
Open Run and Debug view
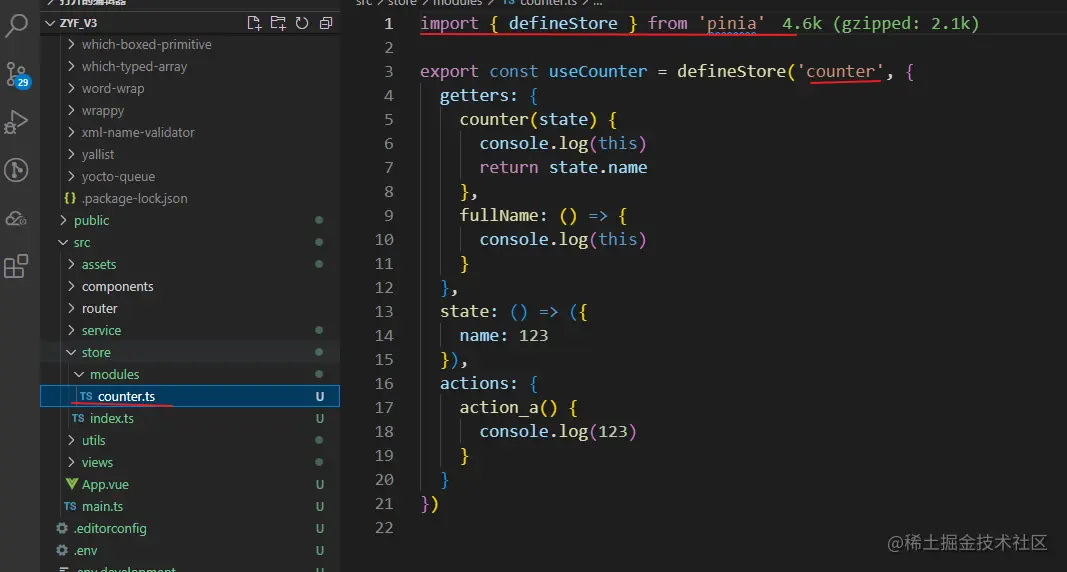(16, 122)
